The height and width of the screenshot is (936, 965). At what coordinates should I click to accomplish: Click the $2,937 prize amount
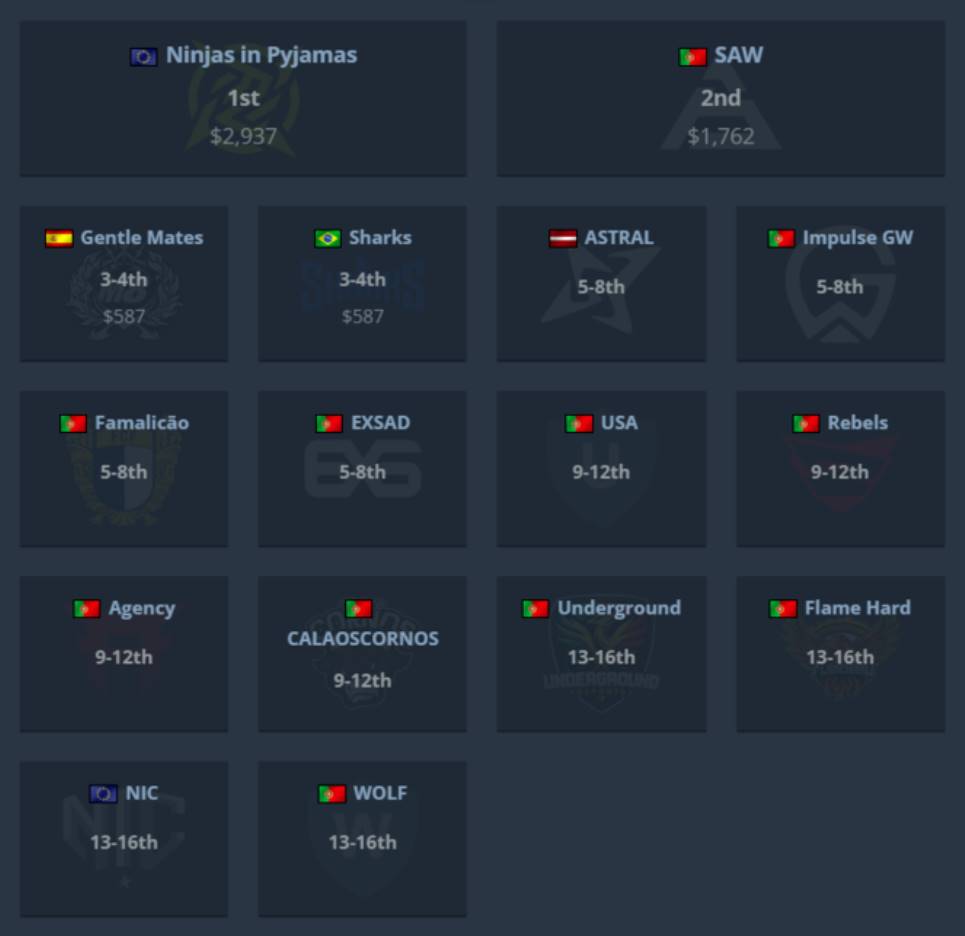(x=244, y=137)
